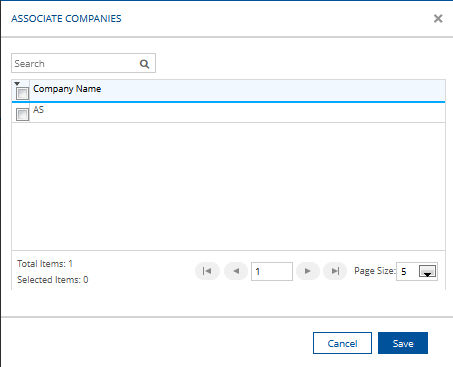Click the Selected Items count label
Viewport: 453px width, 367px height.
click(53, 279)
